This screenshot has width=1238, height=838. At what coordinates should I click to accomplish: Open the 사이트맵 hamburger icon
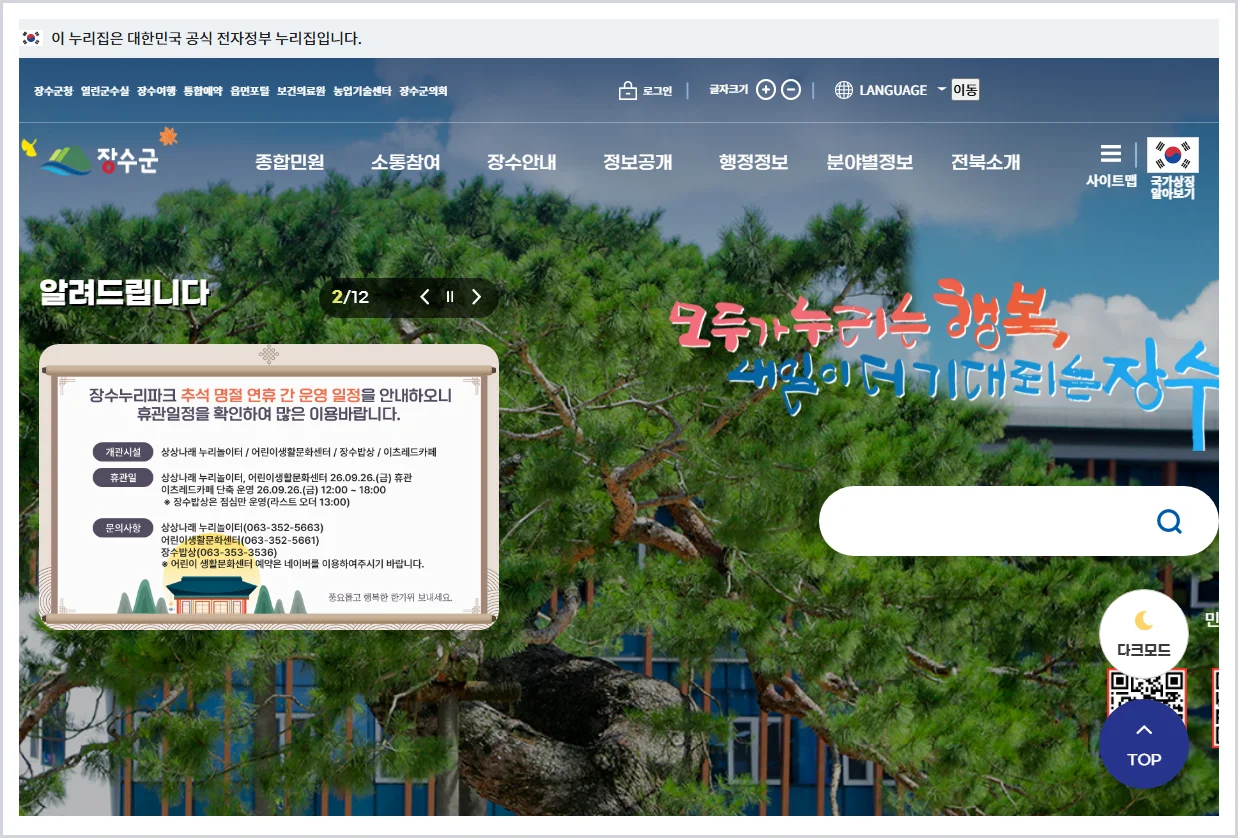[x=1111, y=155]
